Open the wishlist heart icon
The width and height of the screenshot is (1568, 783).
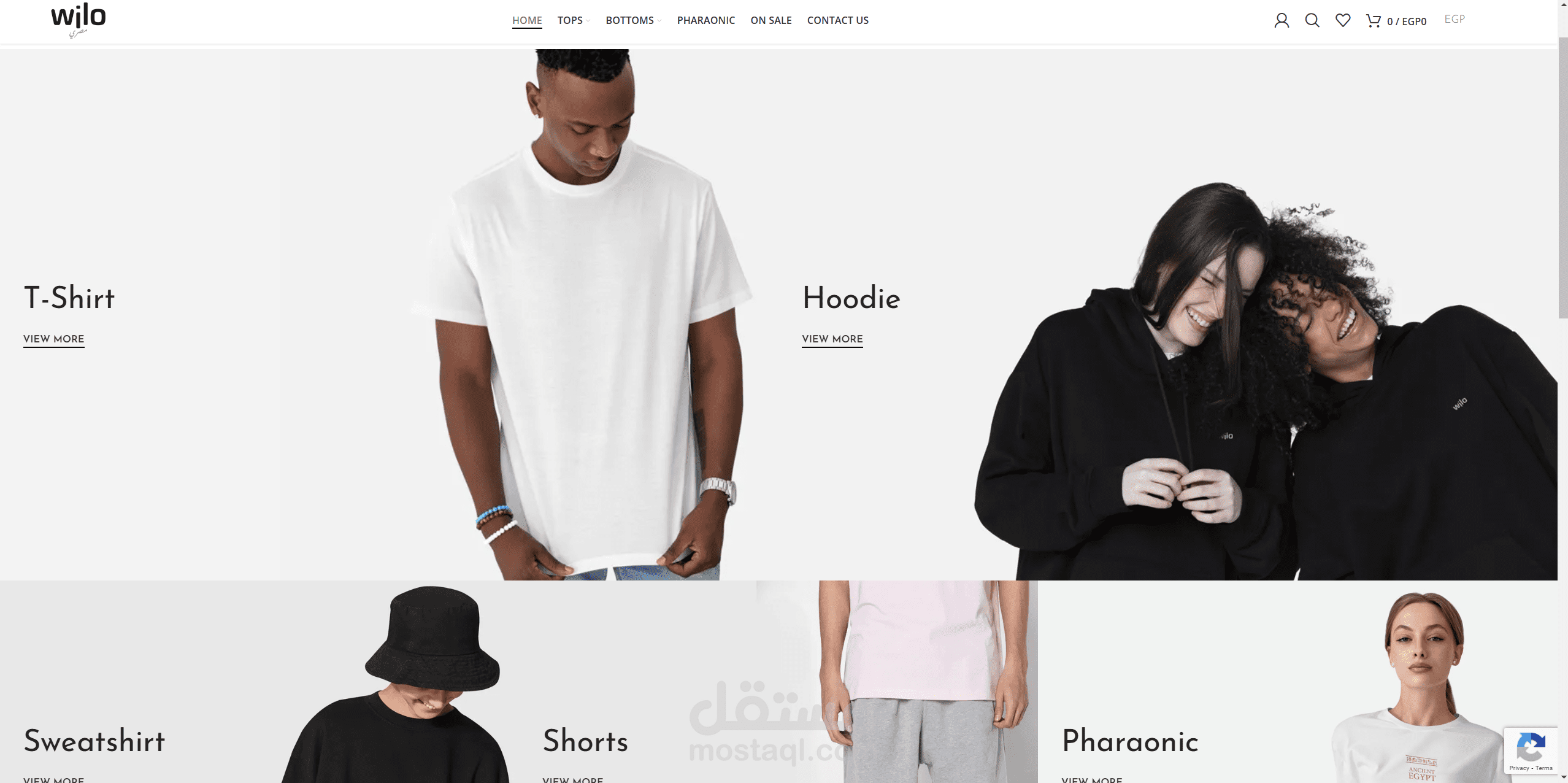pyautogui.click(x=1343, y=21)
